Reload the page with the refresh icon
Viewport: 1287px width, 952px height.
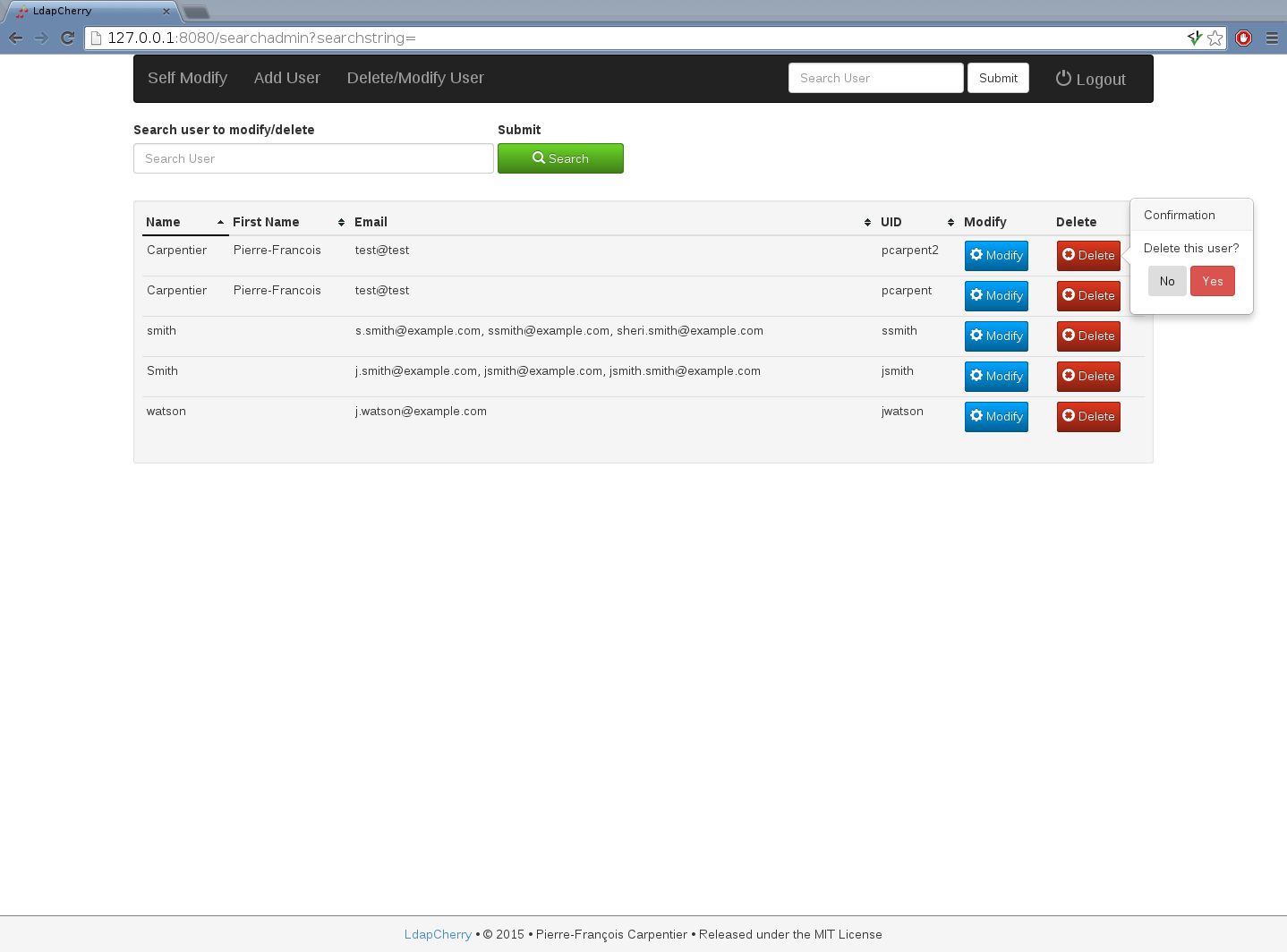[67, 38]
